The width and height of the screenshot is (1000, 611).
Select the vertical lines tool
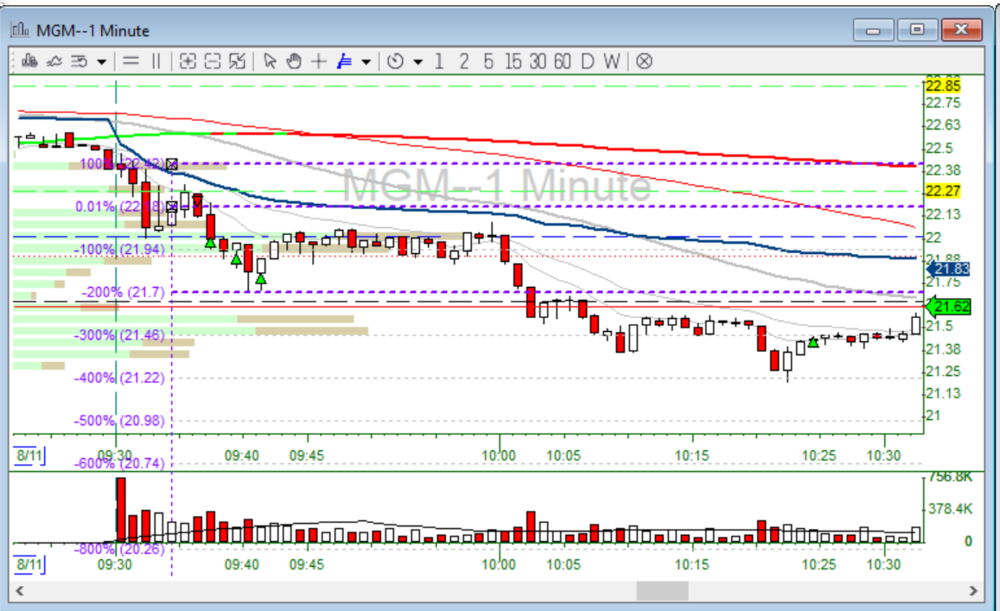pyautogui.click(x=155, y=61)
